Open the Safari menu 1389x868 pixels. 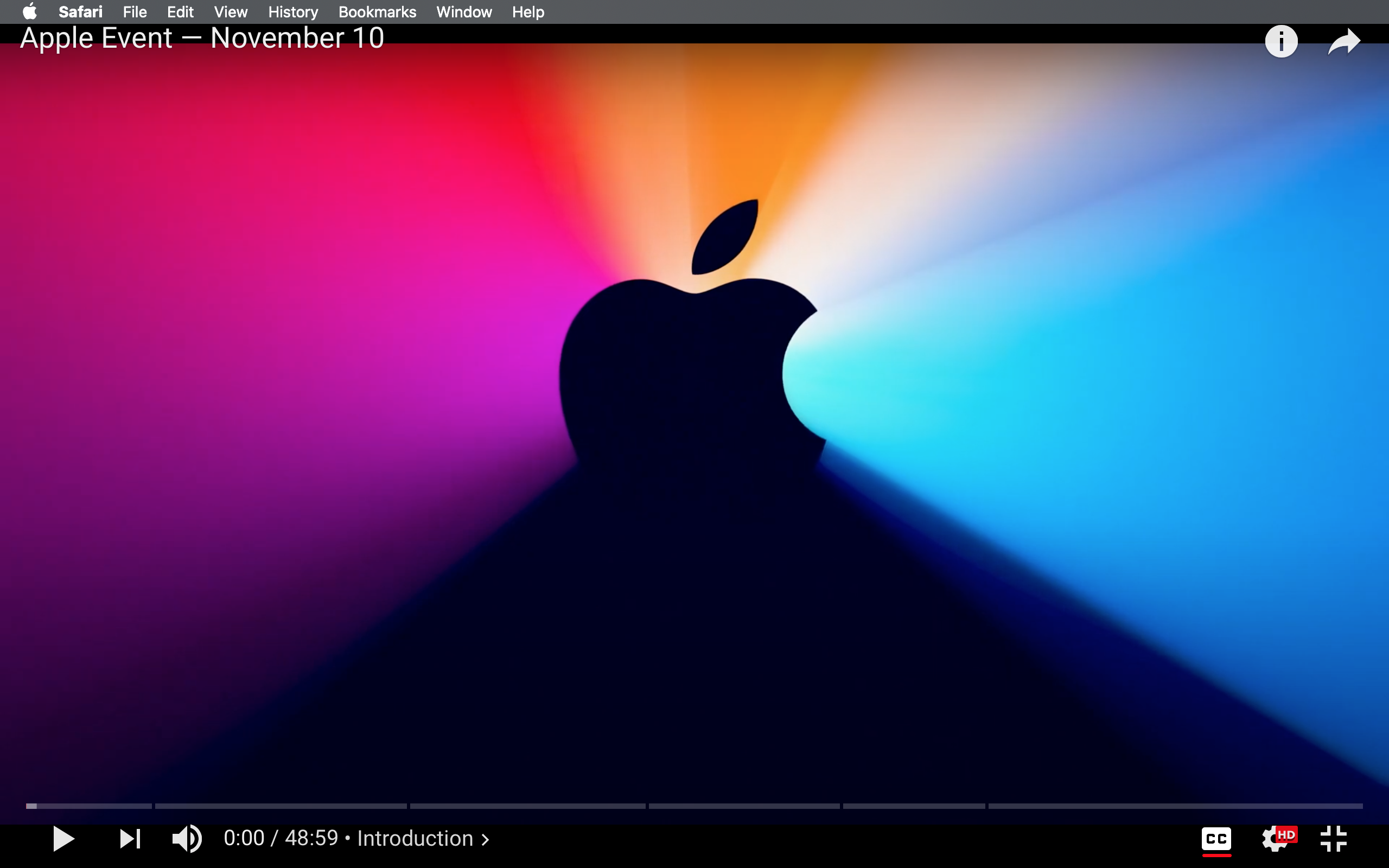tap(80, 11)
